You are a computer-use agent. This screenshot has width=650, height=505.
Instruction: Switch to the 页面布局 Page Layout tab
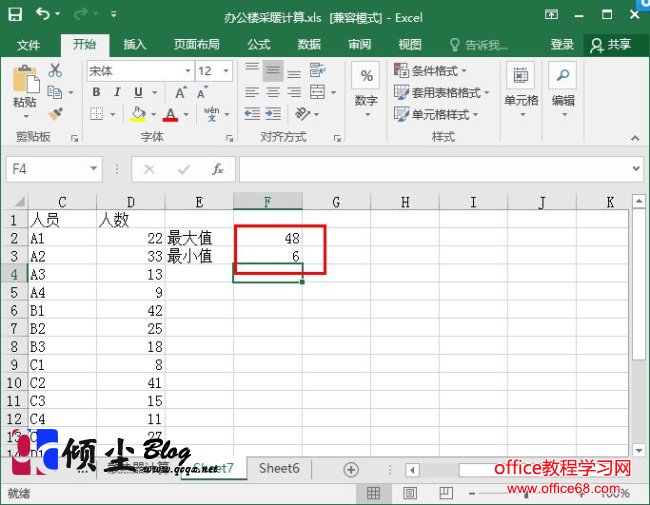[196, 45]
